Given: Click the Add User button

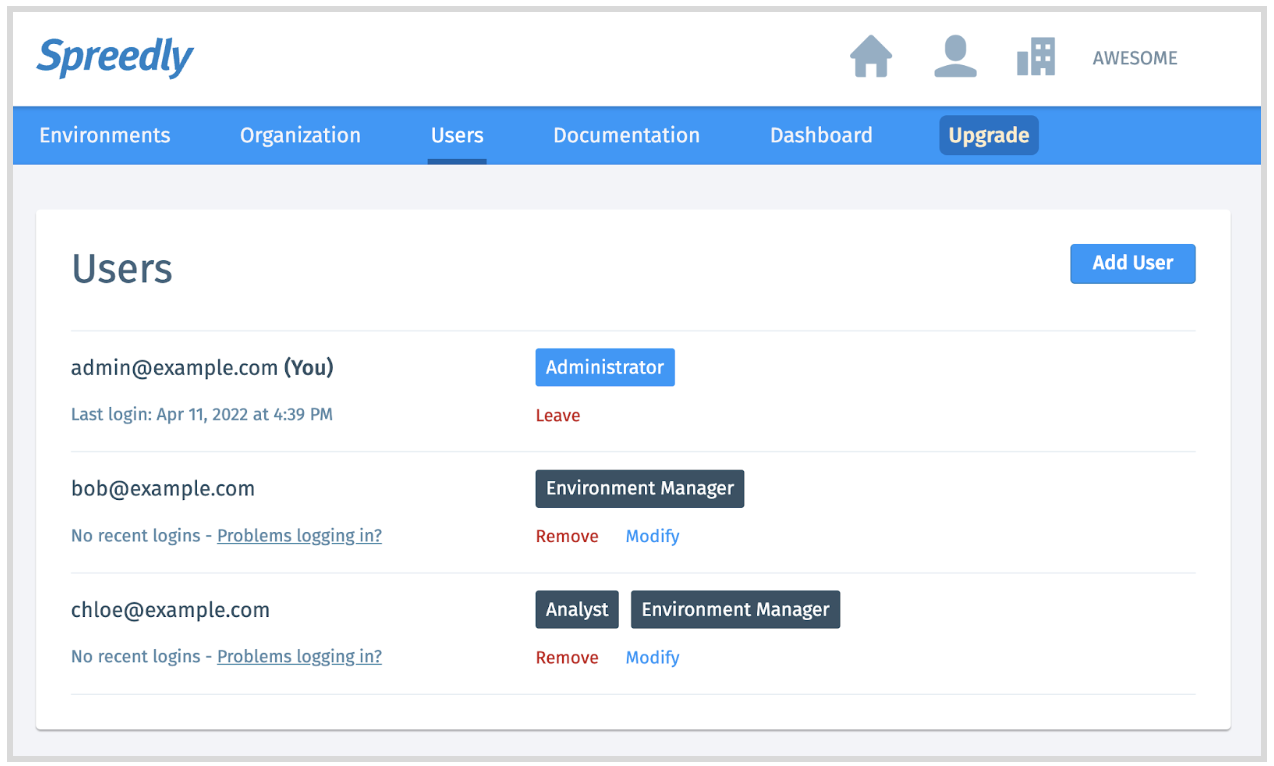Looking at the screenshot, I should [x=1132, y=263].
